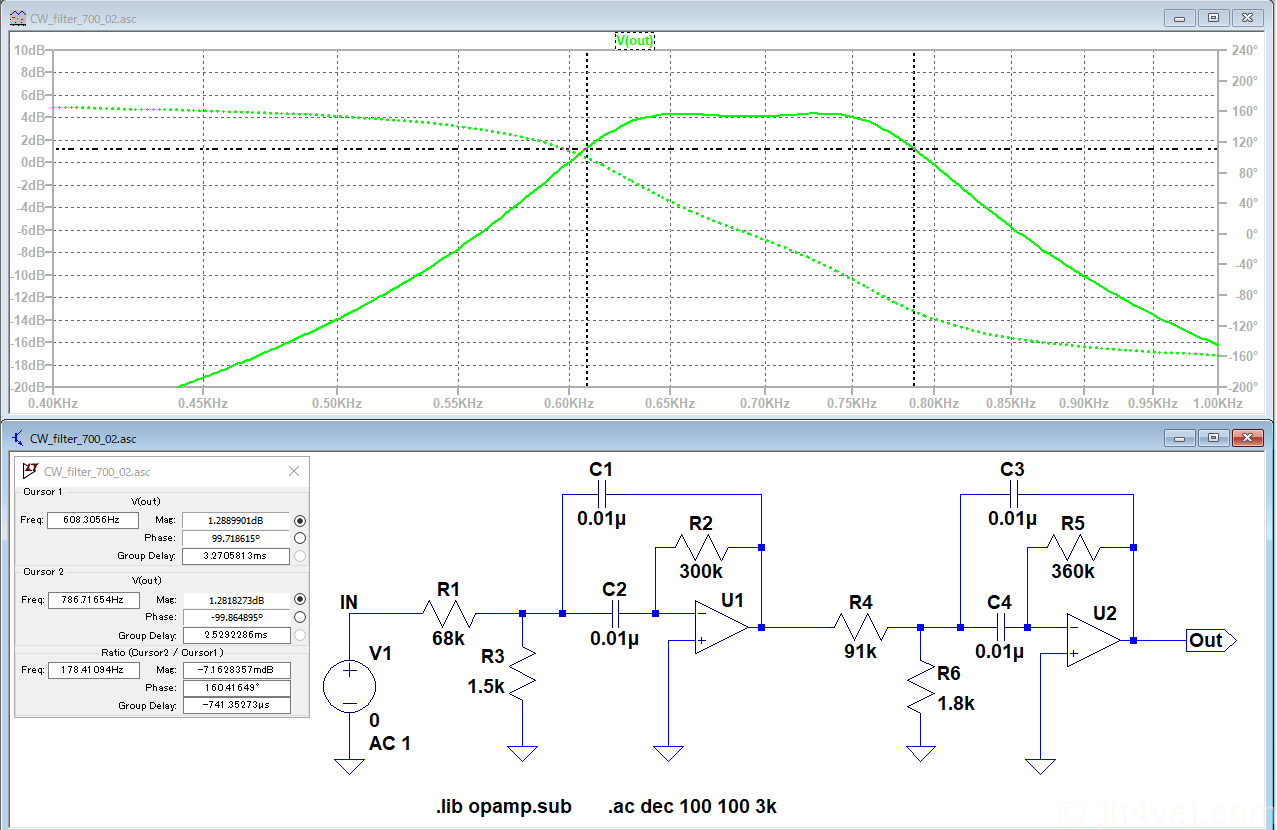This screenshot has width=1277, height=830.
Task: Click Cursor 2 Mag field 1.2818273dB
Action: (235, 599)
